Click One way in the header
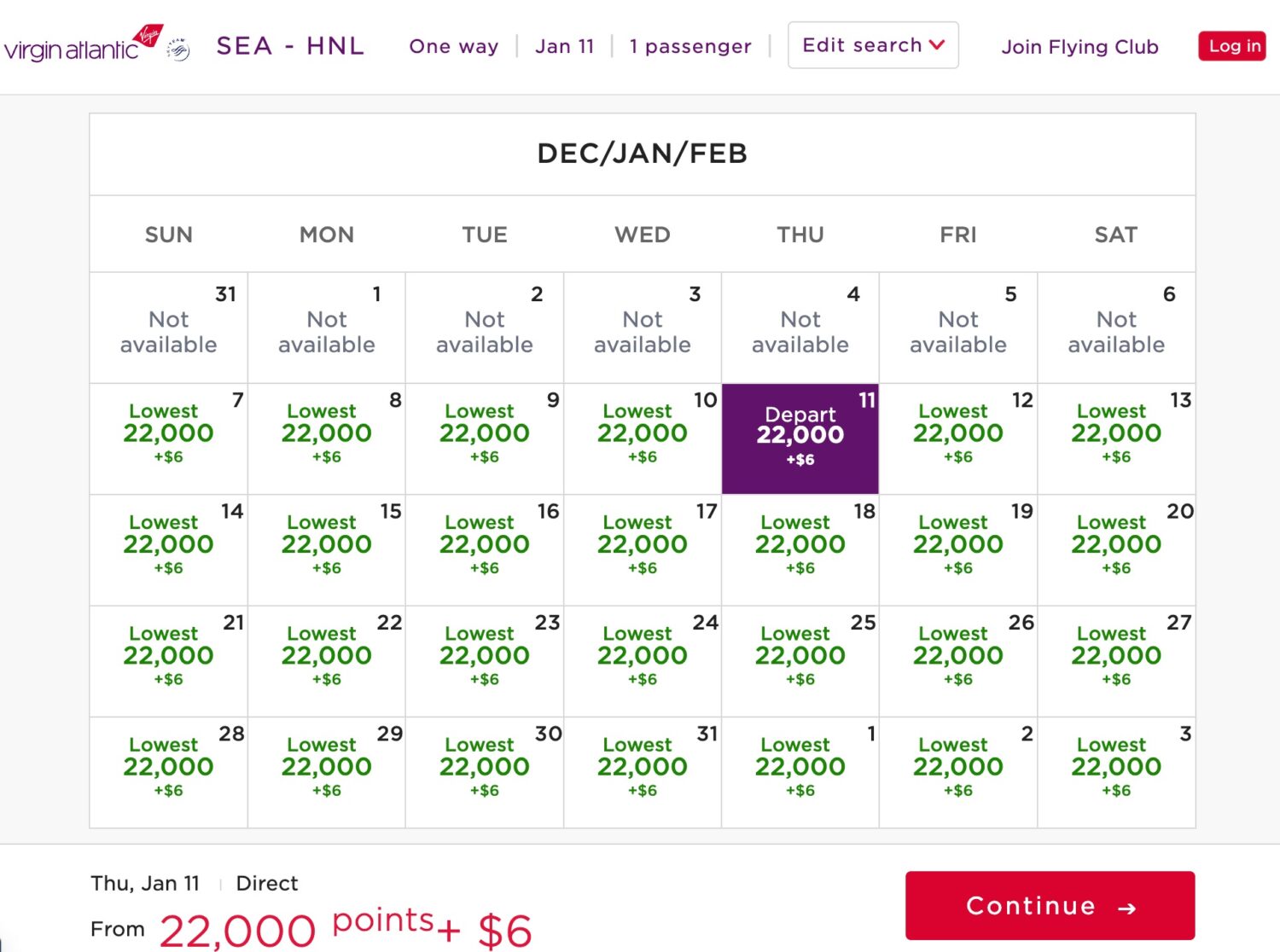The height and width of the screenshot is (952, 1280). click(453, 47)
